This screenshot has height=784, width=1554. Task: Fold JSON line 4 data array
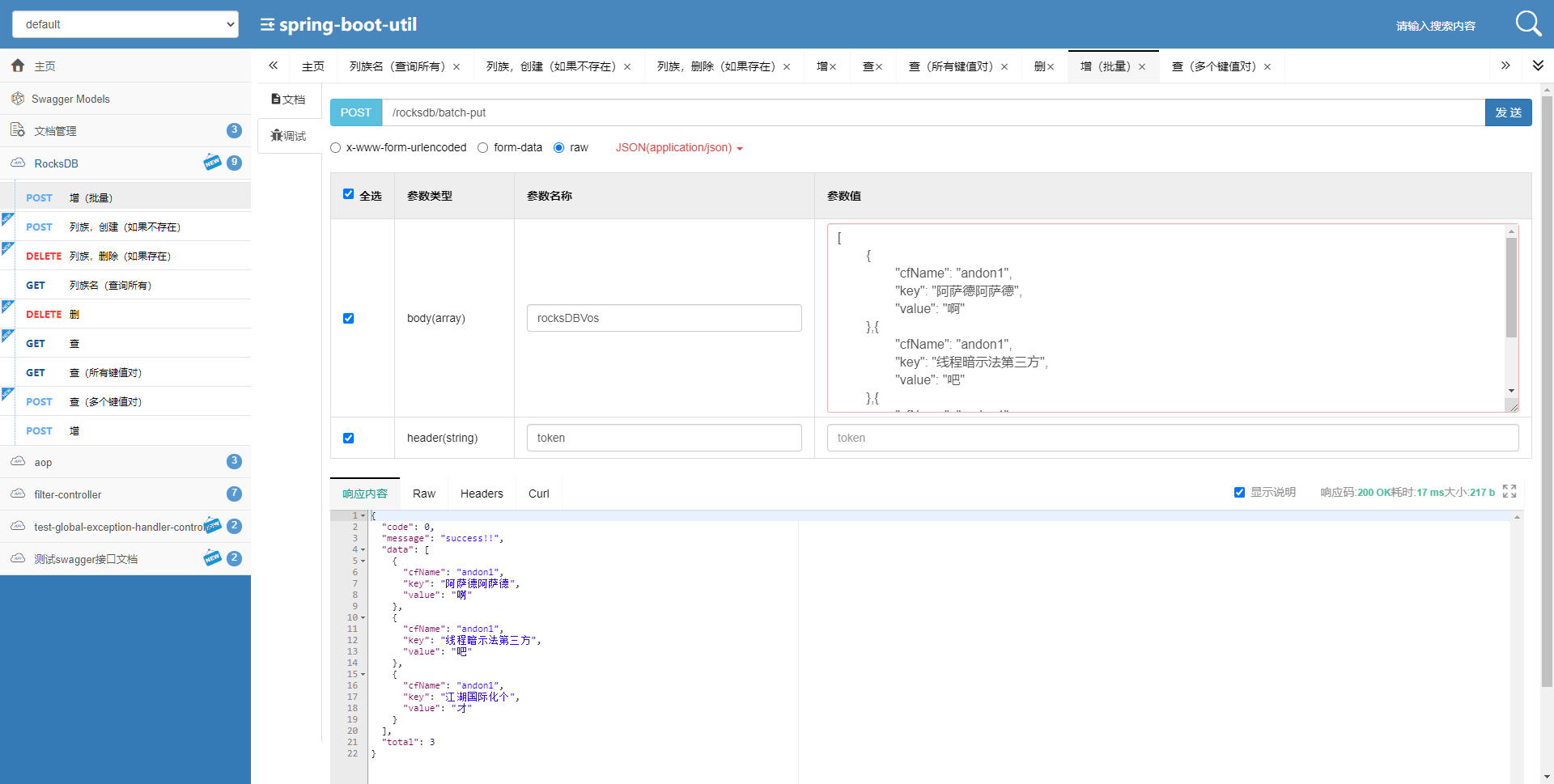[363, 549]
